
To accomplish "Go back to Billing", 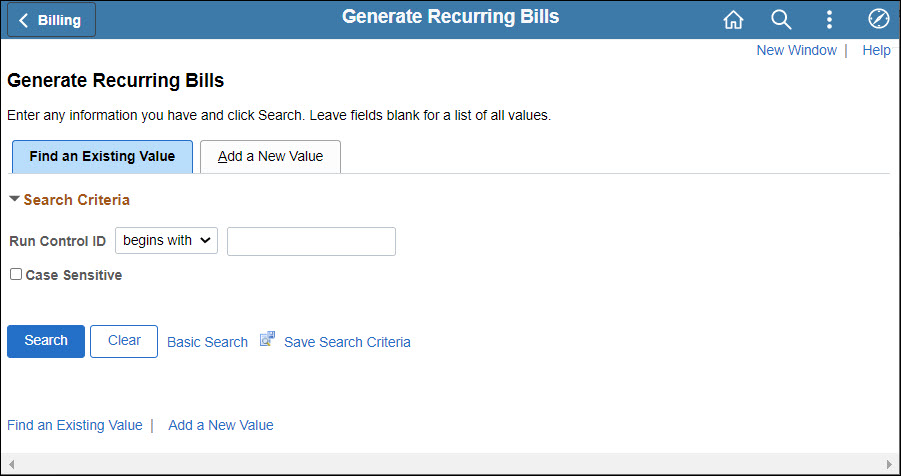I will [52, 20].
